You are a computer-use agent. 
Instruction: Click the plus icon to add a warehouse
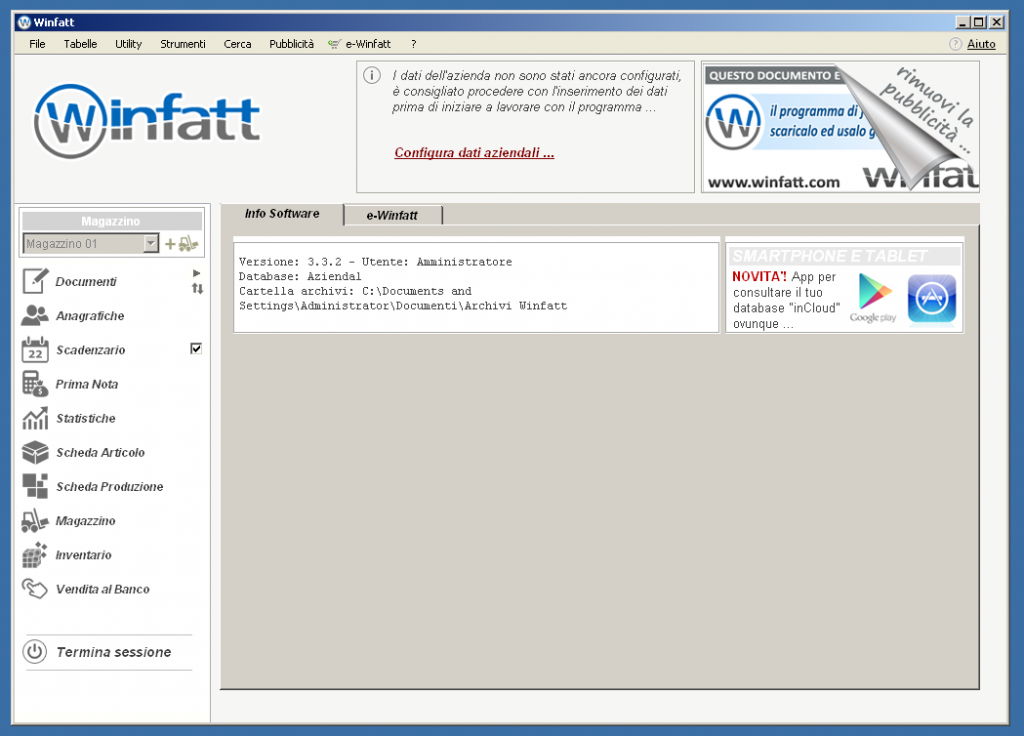click(x=170, y=242)
